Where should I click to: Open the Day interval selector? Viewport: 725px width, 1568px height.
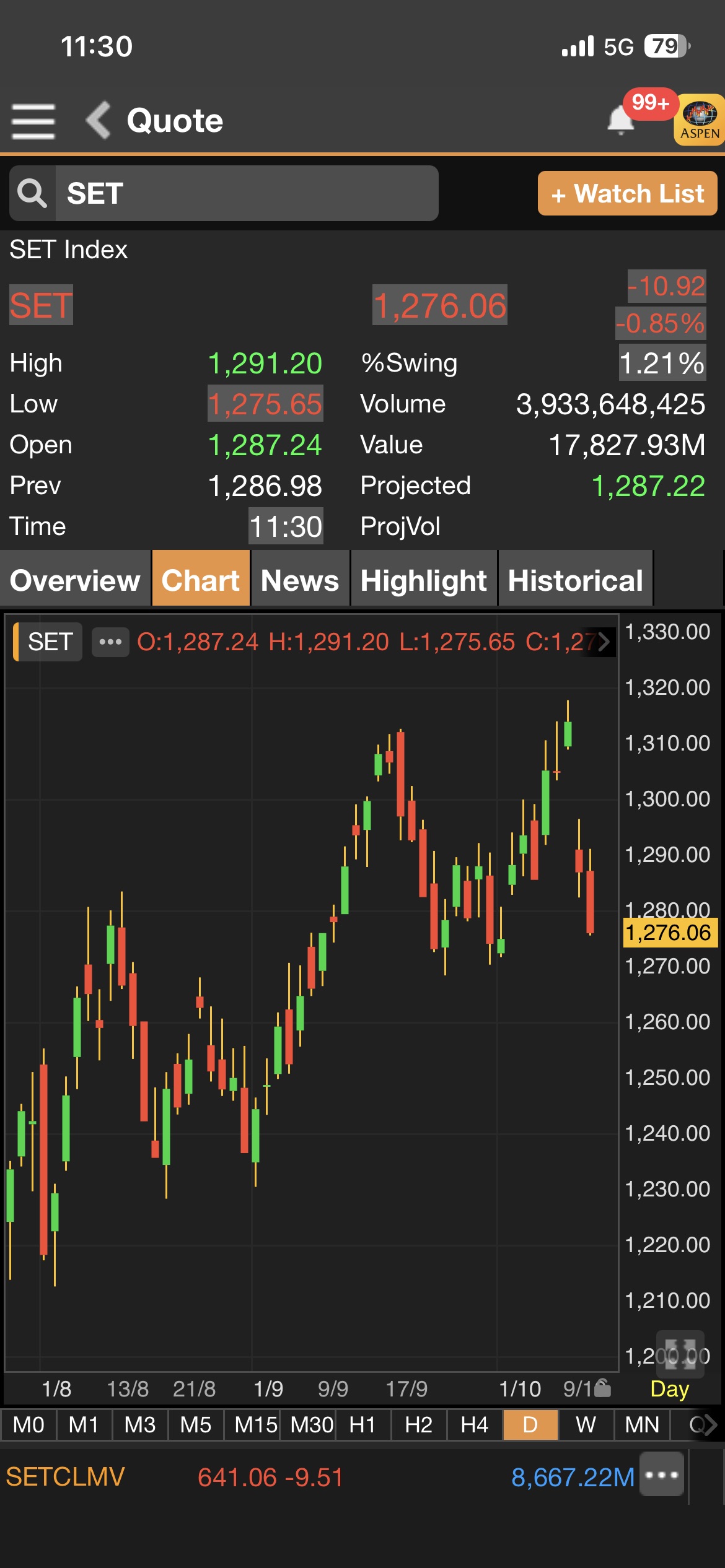669,1389
